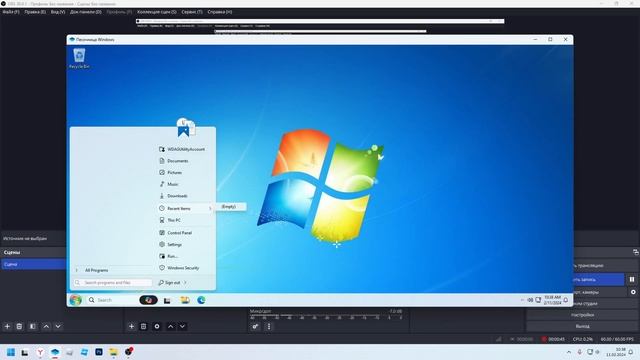Open Task View on the Sandbox taskbar
640x360 pixels.
pyautogui.click(x=167, y=300)
